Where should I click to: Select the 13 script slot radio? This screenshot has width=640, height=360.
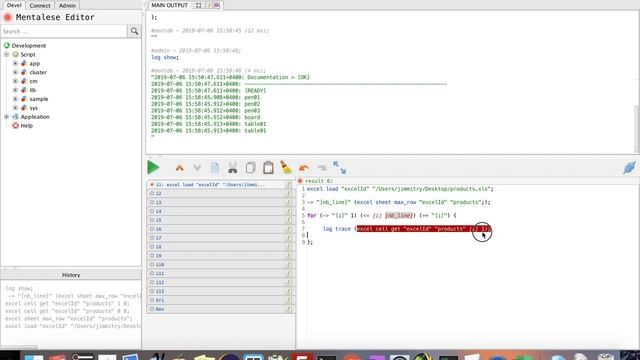point(152,202)
